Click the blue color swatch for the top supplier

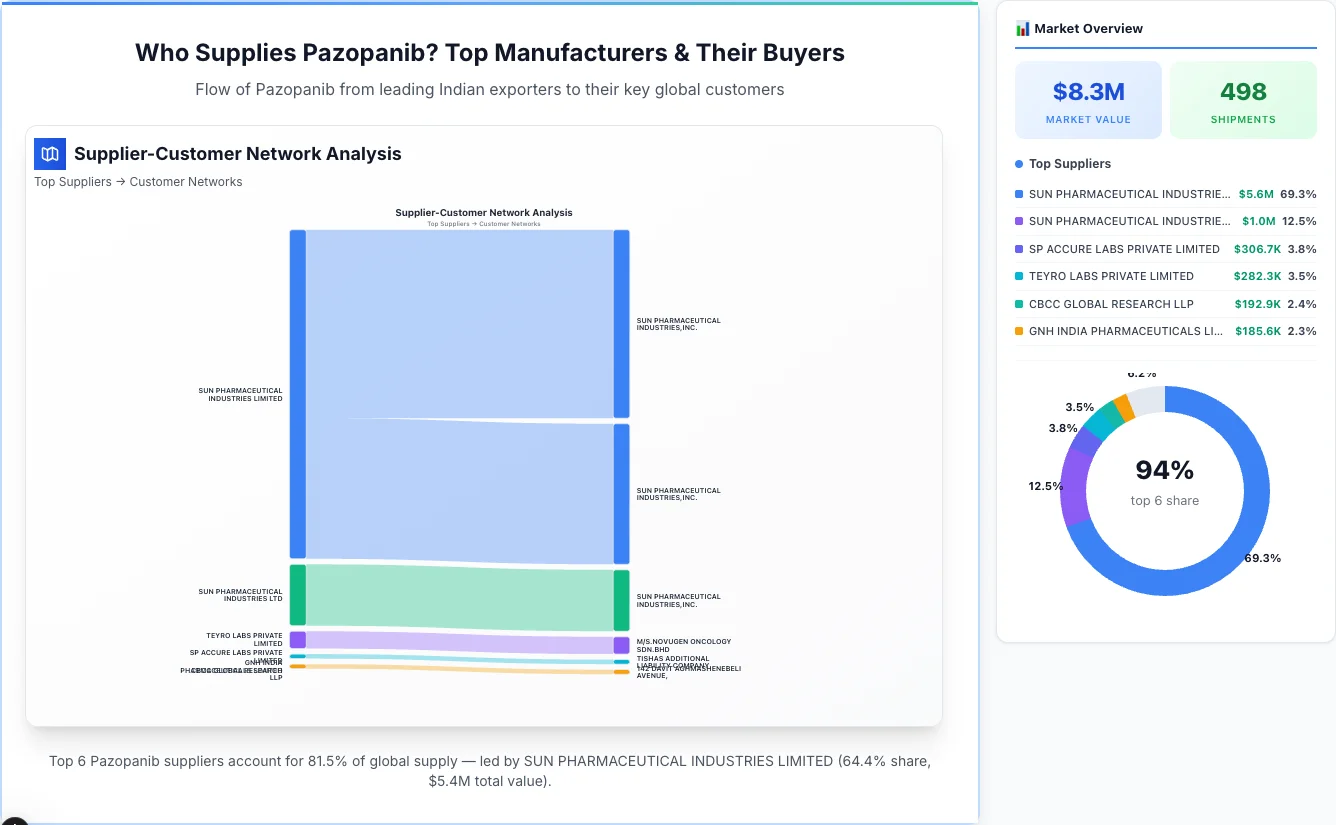click(x=1021, y=194)
